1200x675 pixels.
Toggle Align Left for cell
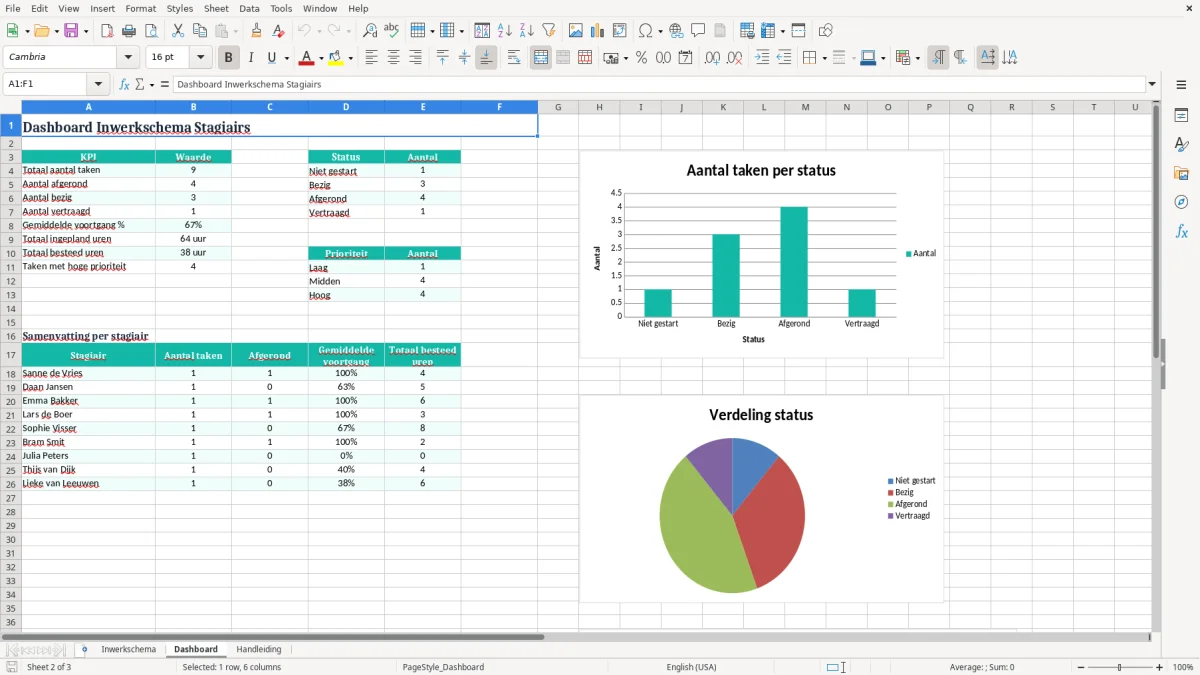371,58
